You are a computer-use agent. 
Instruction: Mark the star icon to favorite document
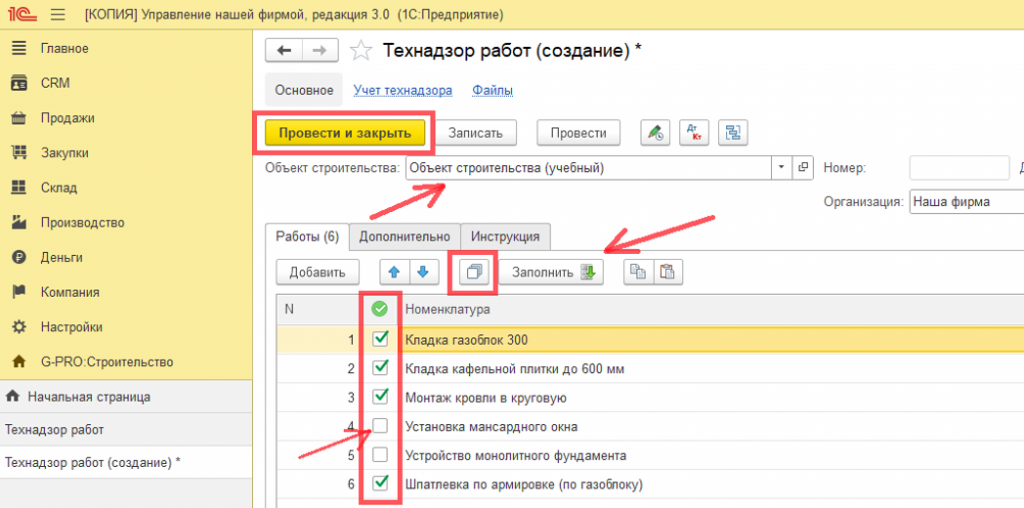(x=362, y=51)
